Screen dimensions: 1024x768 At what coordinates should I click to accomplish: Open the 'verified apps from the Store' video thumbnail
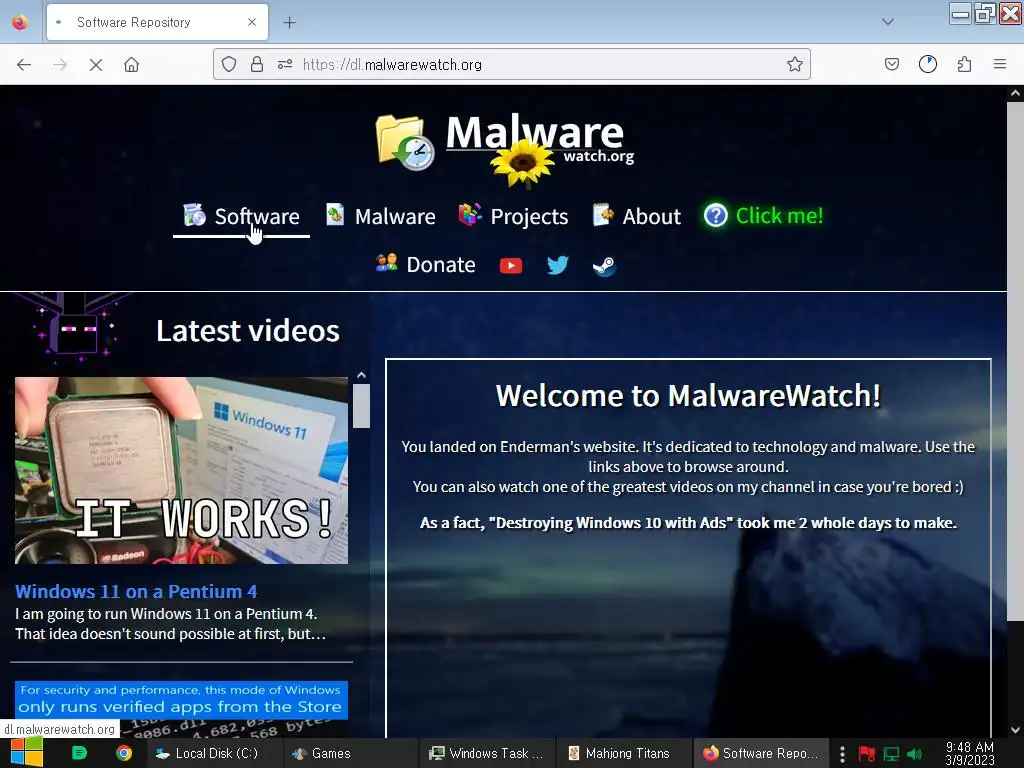click(x=182, y=709)
